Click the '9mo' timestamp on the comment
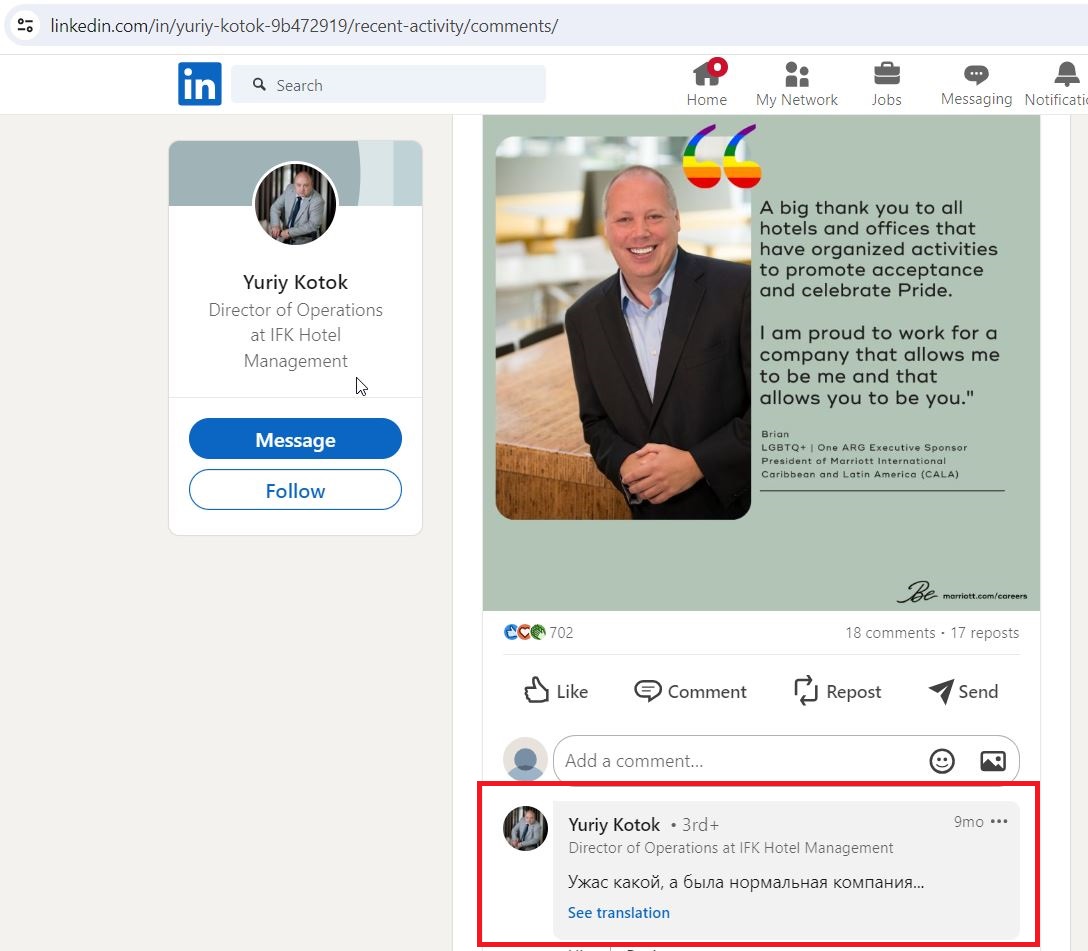The height and width of the screenshot is (951, 1088). point(969,821)
